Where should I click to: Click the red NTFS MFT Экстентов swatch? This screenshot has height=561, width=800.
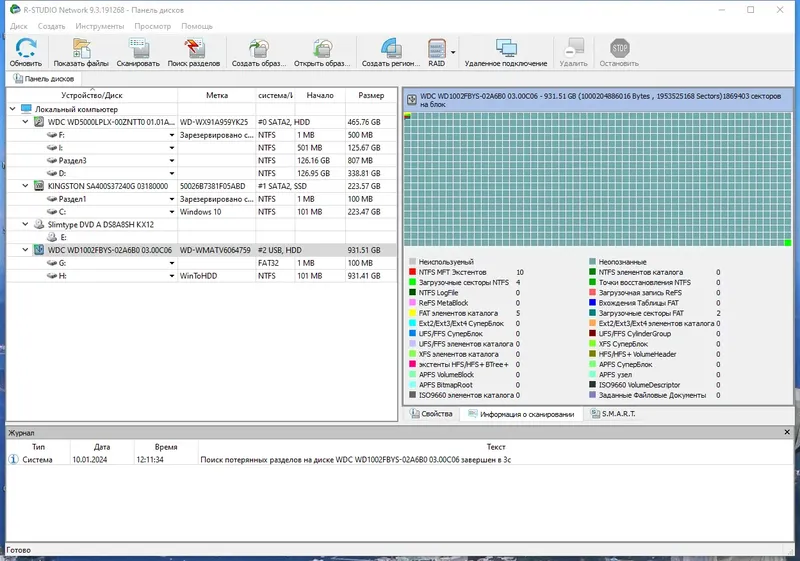click(412, 272)
